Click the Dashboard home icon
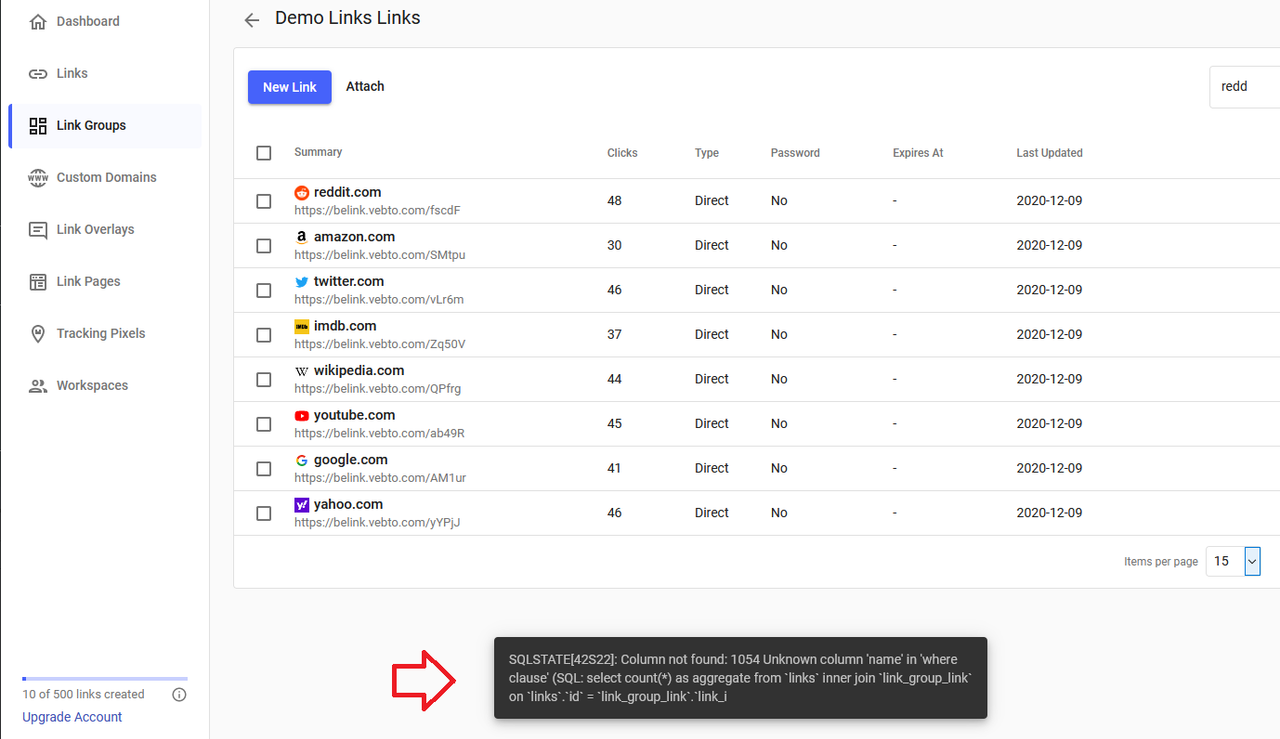This screenshot has width=1280, height=739. point(38,21)
